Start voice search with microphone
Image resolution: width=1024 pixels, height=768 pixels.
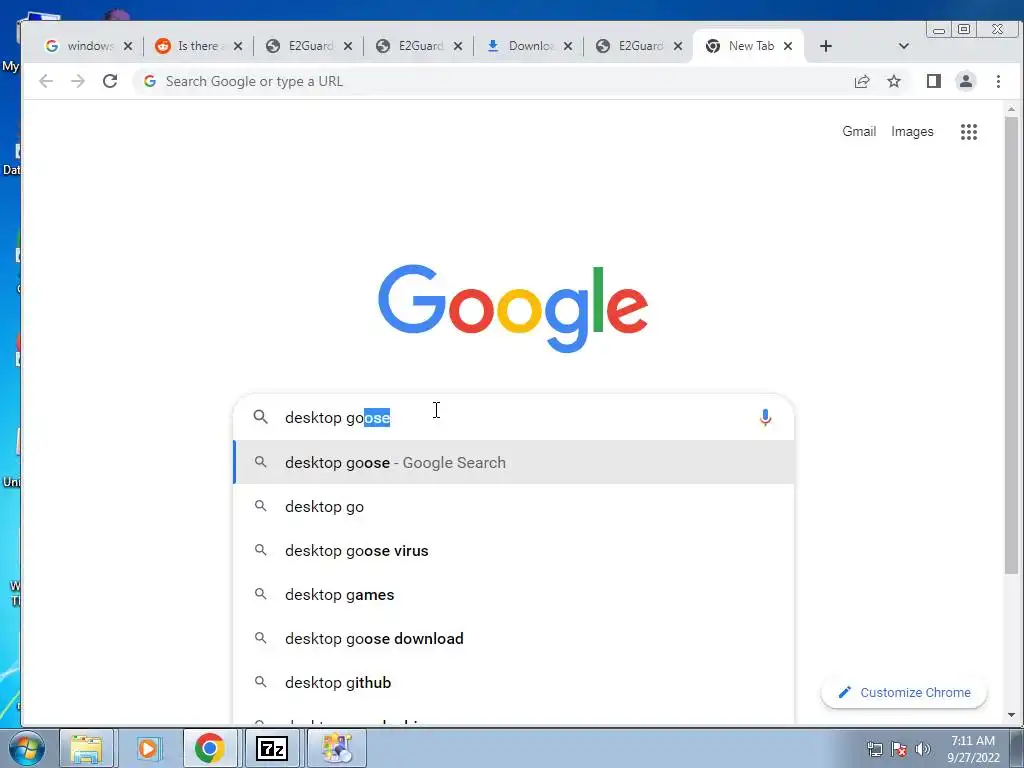(765, 417)
